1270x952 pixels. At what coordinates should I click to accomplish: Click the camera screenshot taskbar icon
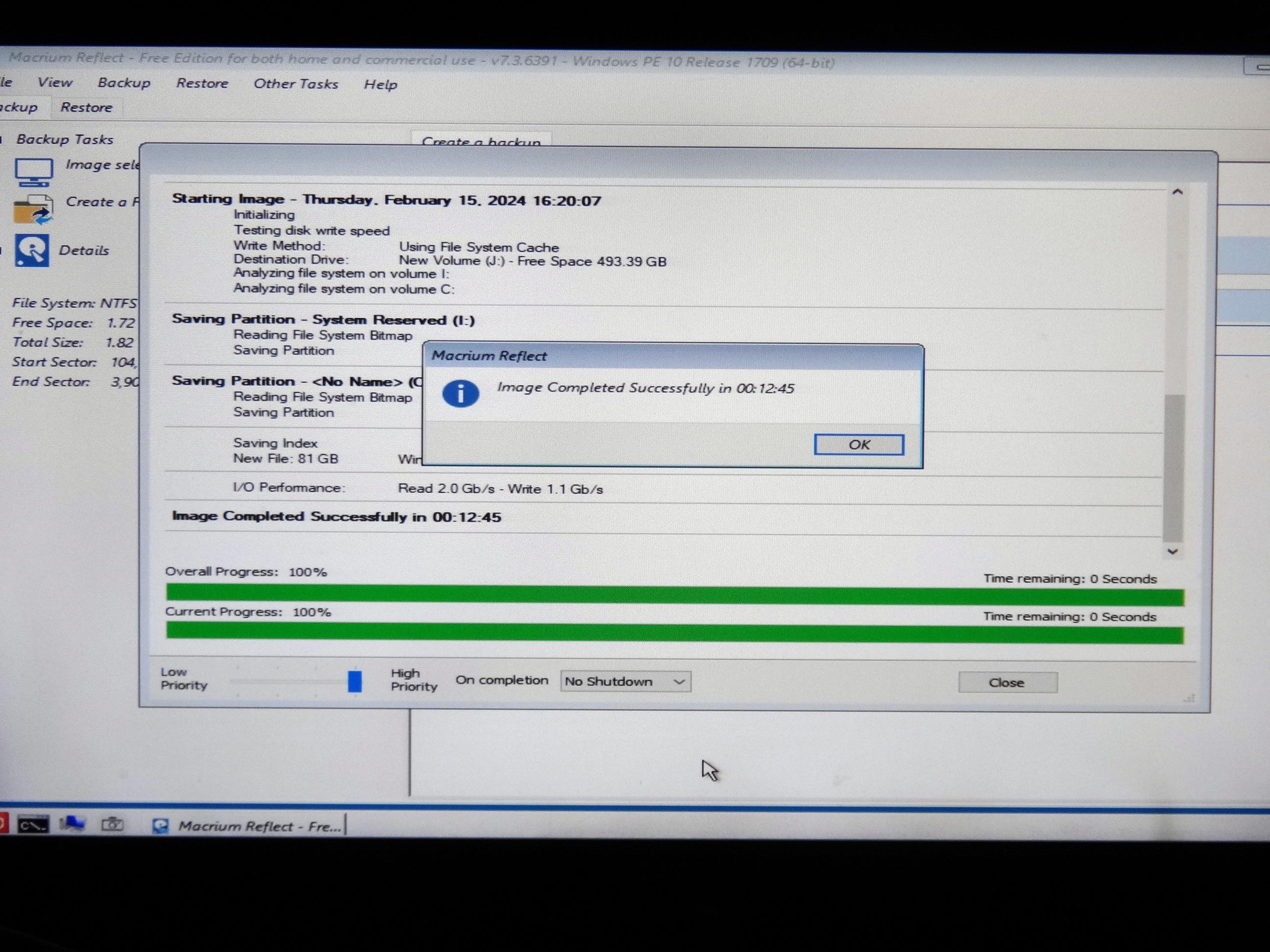pyautogui.click(x=113, y=825)
